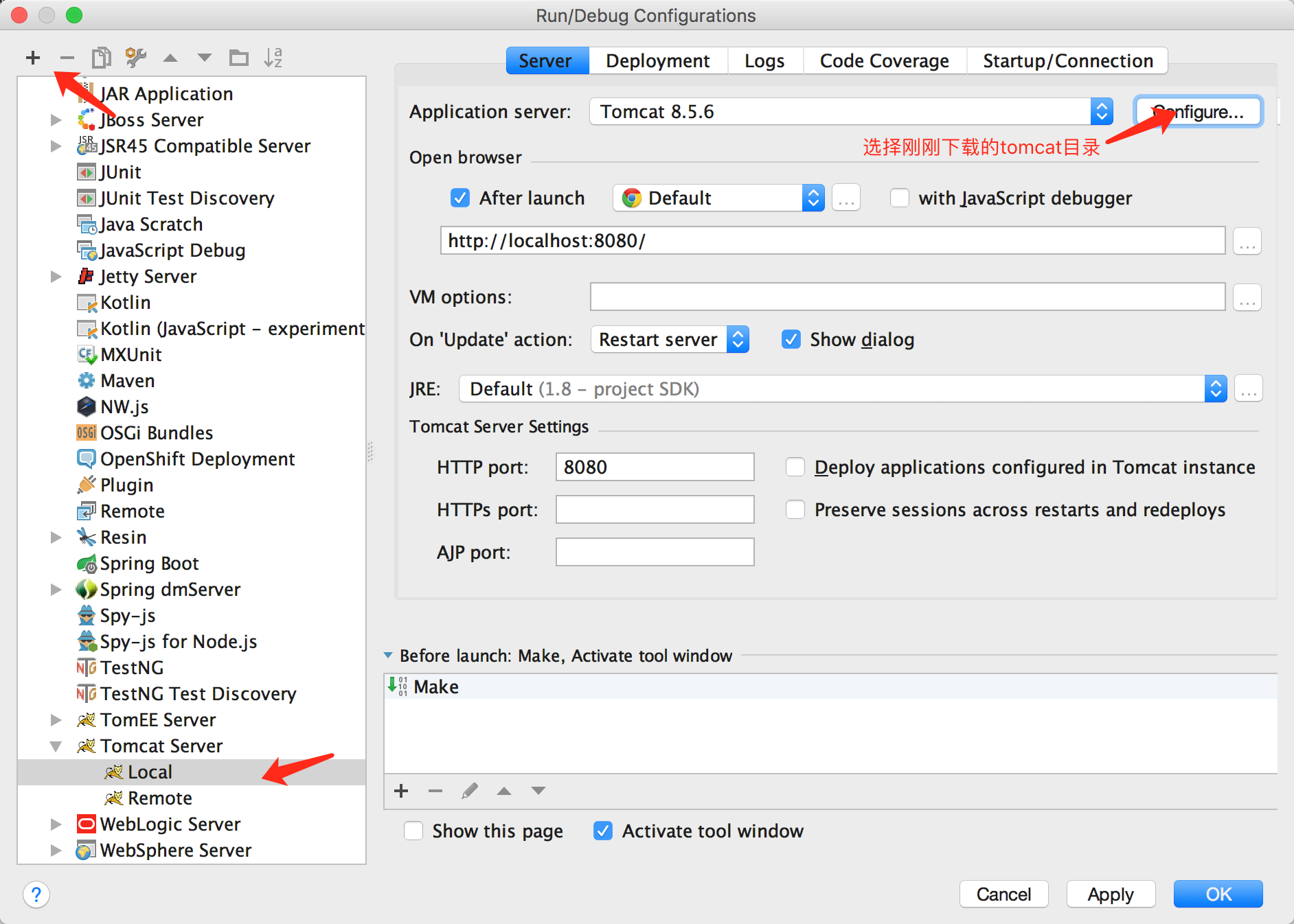Open On 'Update' action Restart server dropdown
The height and width of the screenshot is (924, 1294).
[670, 340]
